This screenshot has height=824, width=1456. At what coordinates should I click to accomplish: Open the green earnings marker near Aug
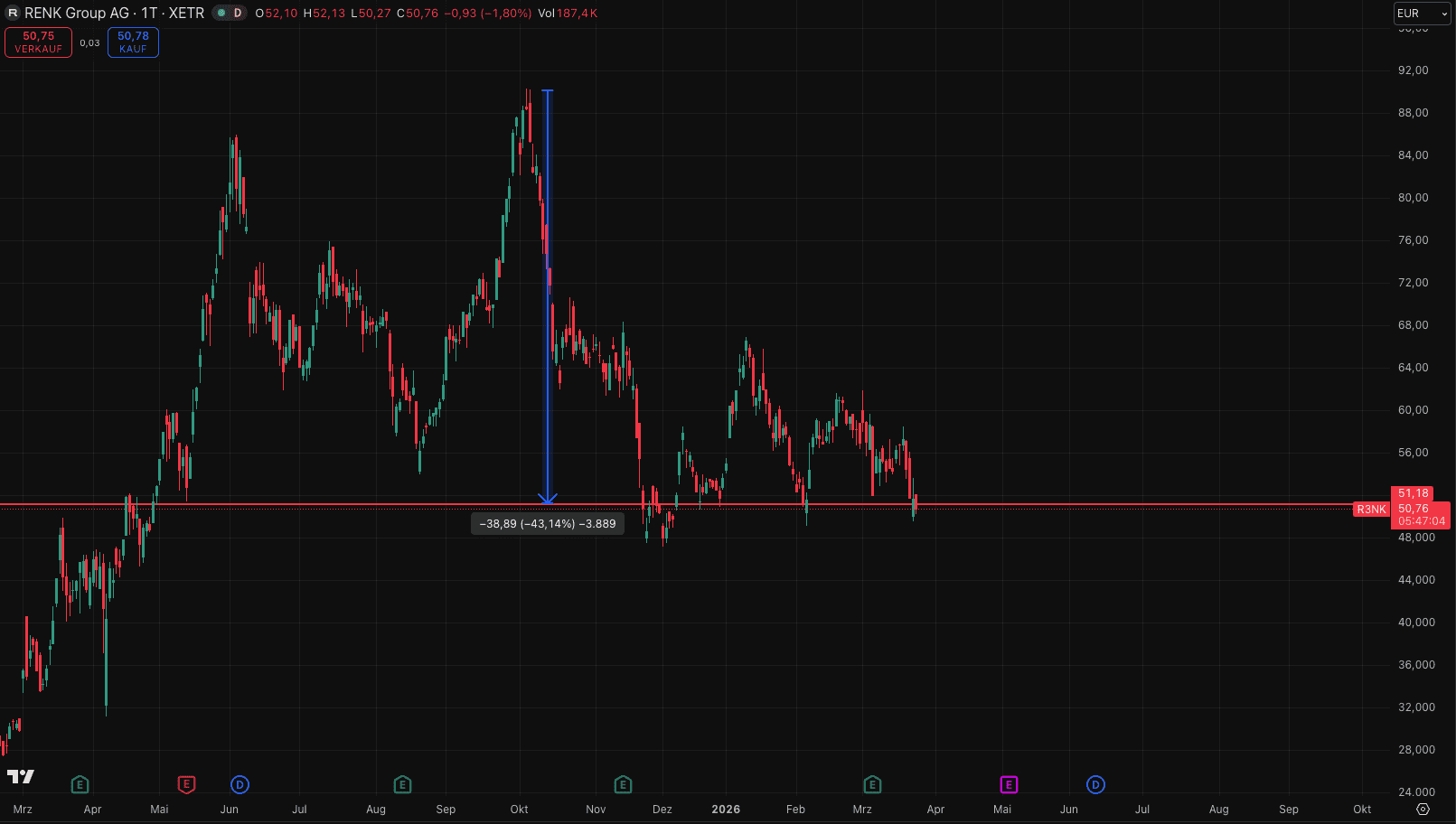pyautogui.click(x=403, y=784)
